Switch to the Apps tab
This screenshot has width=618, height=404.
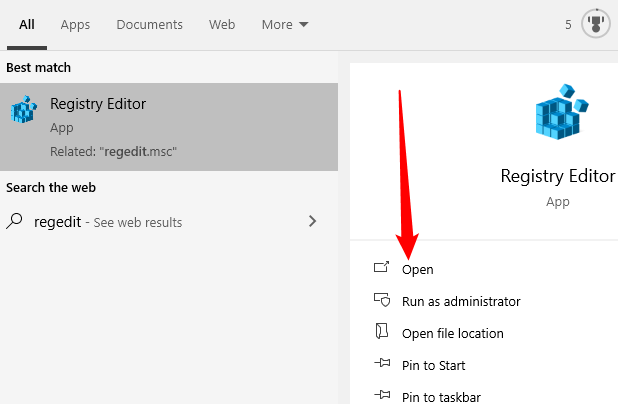(x=75, y=24)
